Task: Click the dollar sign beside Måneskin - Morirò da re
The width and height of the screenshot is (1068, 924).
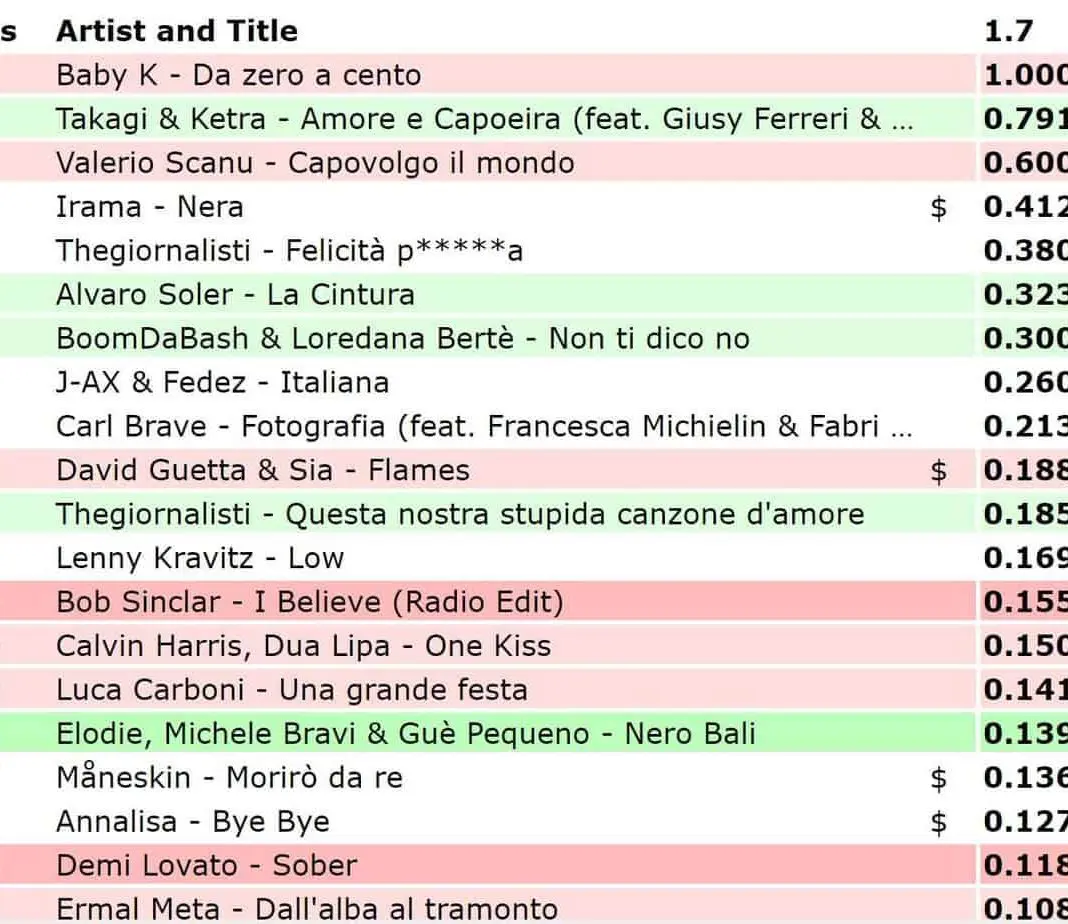Action: (938, 778)
